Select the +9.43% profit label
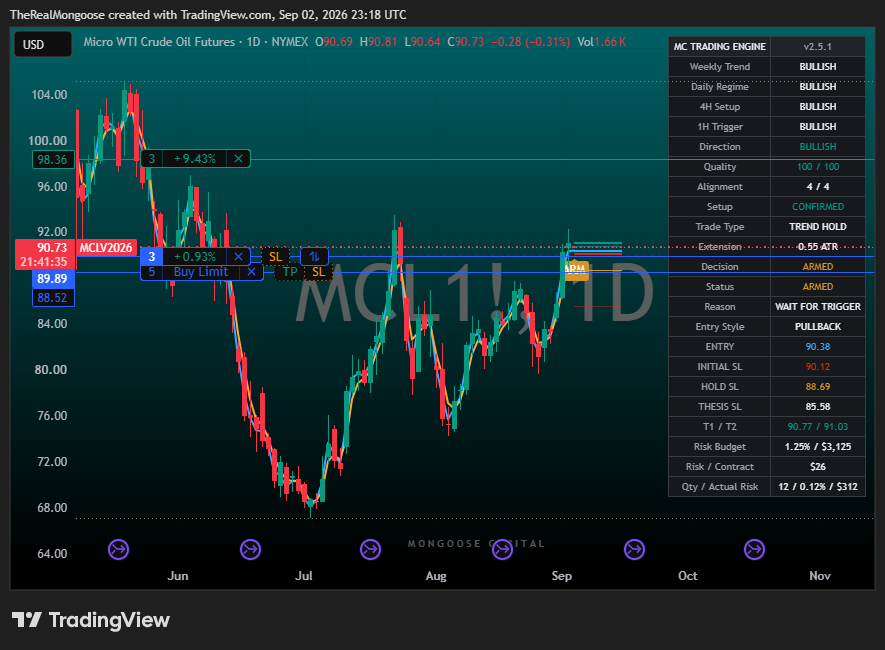 (x=195, y=159)
